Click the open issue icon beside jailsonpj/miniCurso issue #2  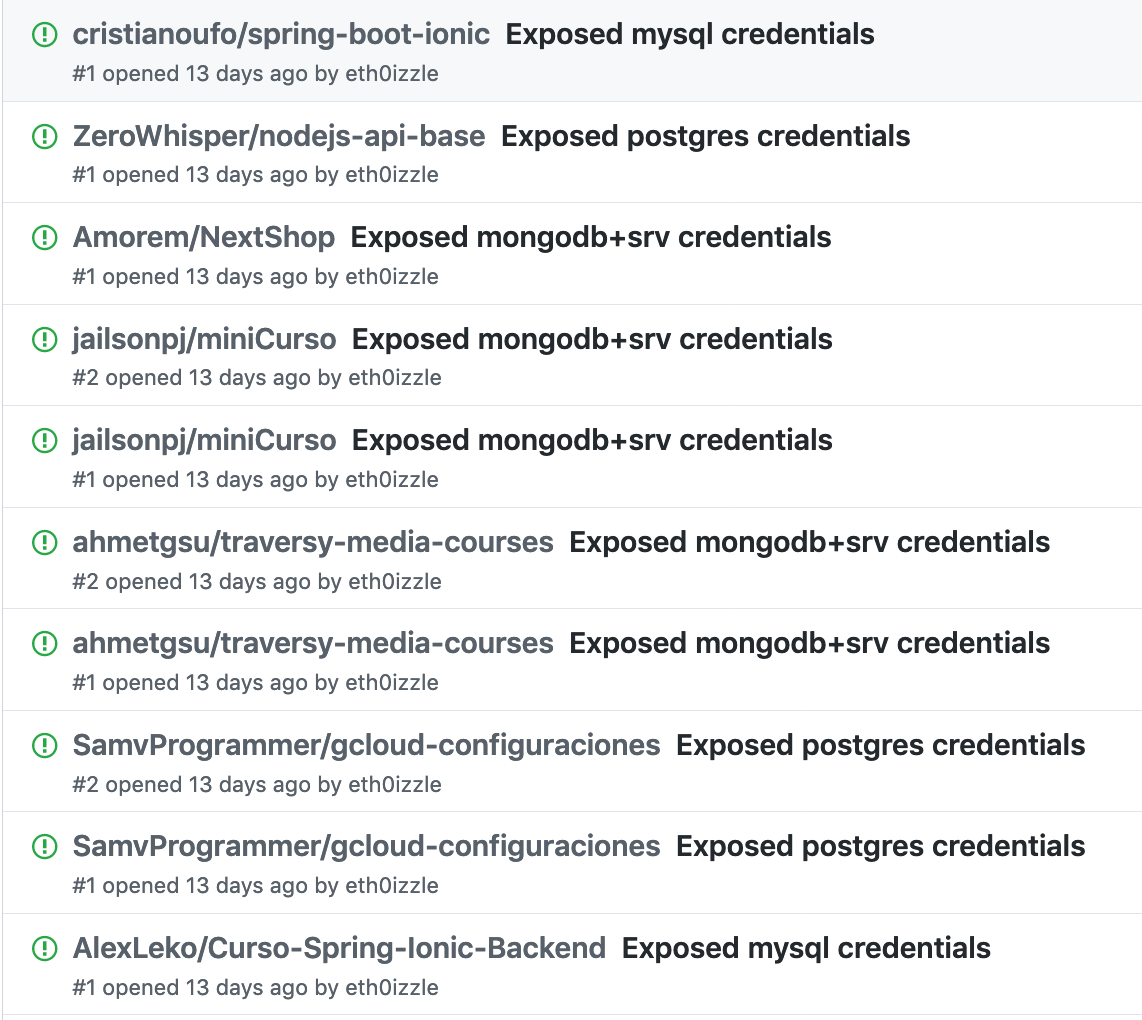pos(44,339)
